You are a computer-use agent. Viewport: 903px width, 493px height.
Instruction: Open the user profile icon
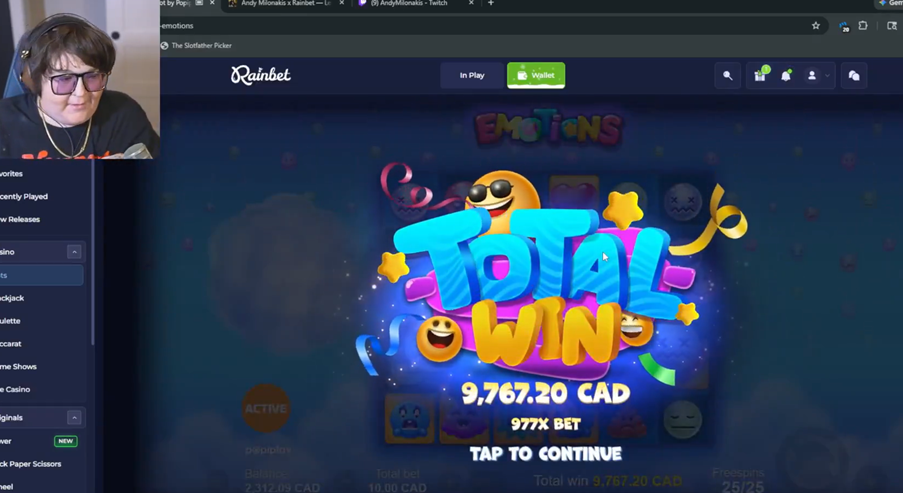[x=811, y=75]
